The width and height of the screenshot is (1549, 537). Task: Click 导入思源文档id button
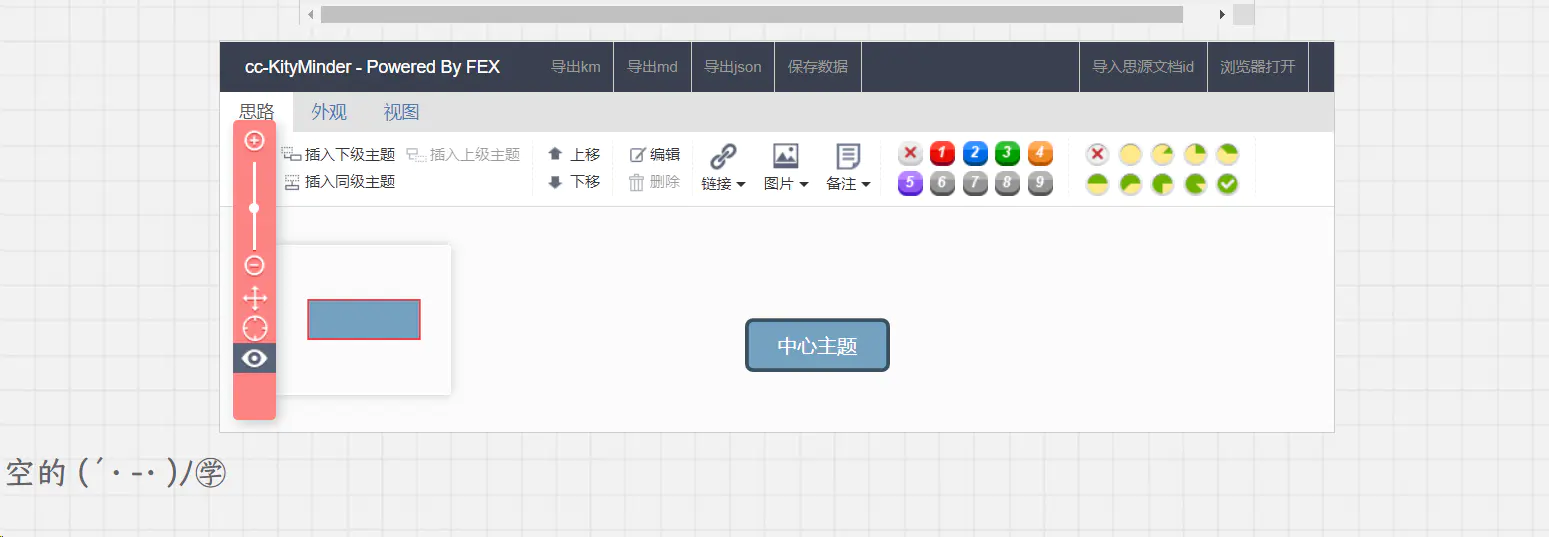point(1143,67)
